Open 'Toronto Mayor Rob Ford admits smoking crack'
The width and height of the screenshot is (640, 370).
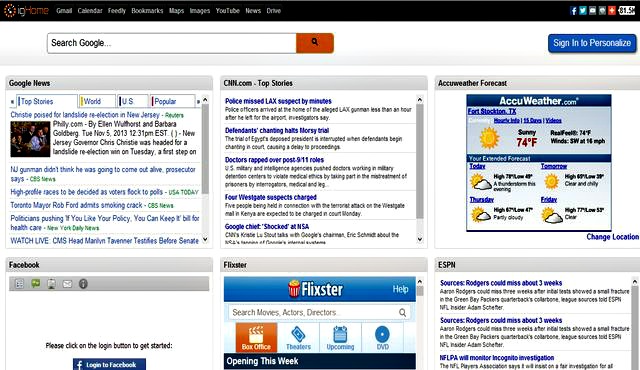tap(76, 205)
